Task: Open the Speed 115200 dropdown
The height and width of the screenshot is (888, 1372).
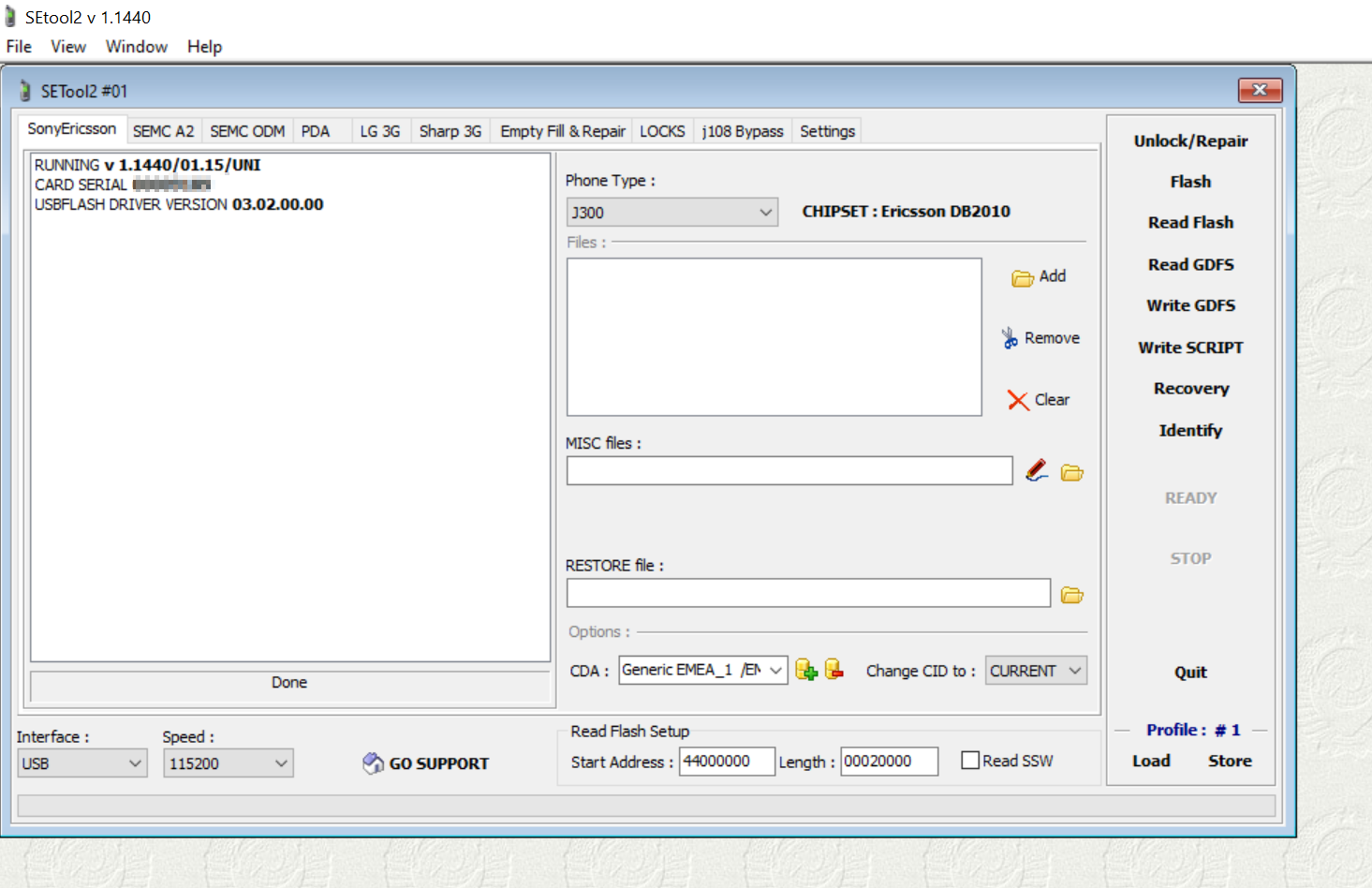Action: 228,763
